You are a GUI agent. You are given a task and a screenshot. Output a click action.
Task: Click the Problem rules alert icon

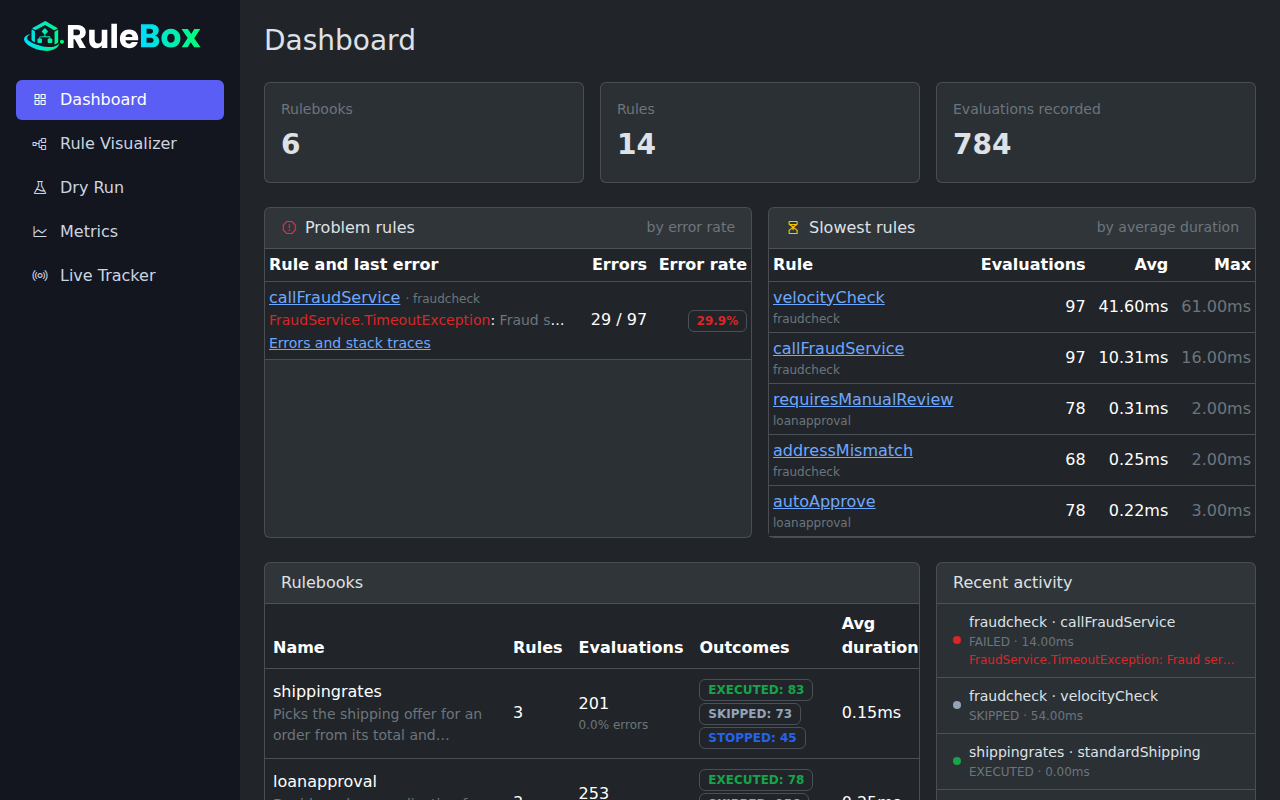289,228
